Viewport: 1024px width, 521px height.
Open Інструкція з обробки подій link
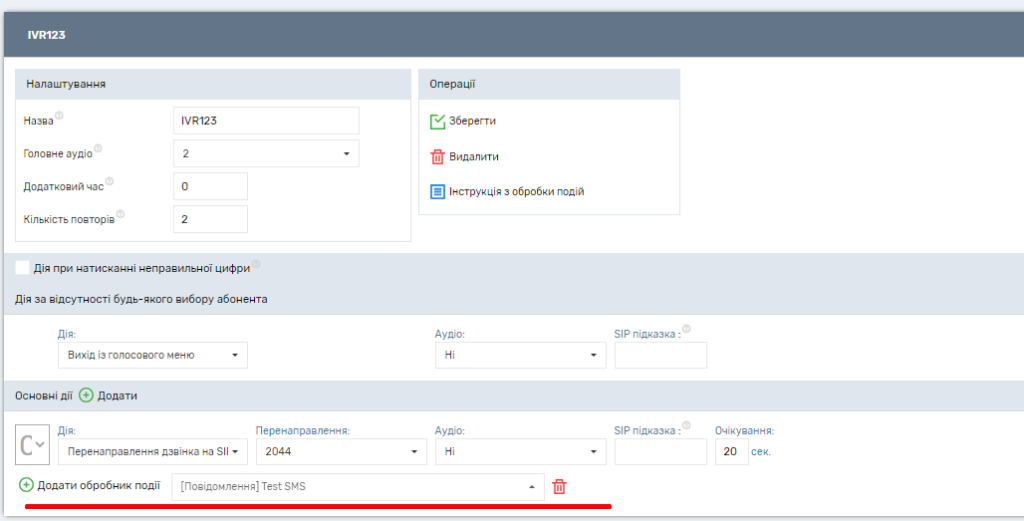pyautogui.click(x=516, y=192)
